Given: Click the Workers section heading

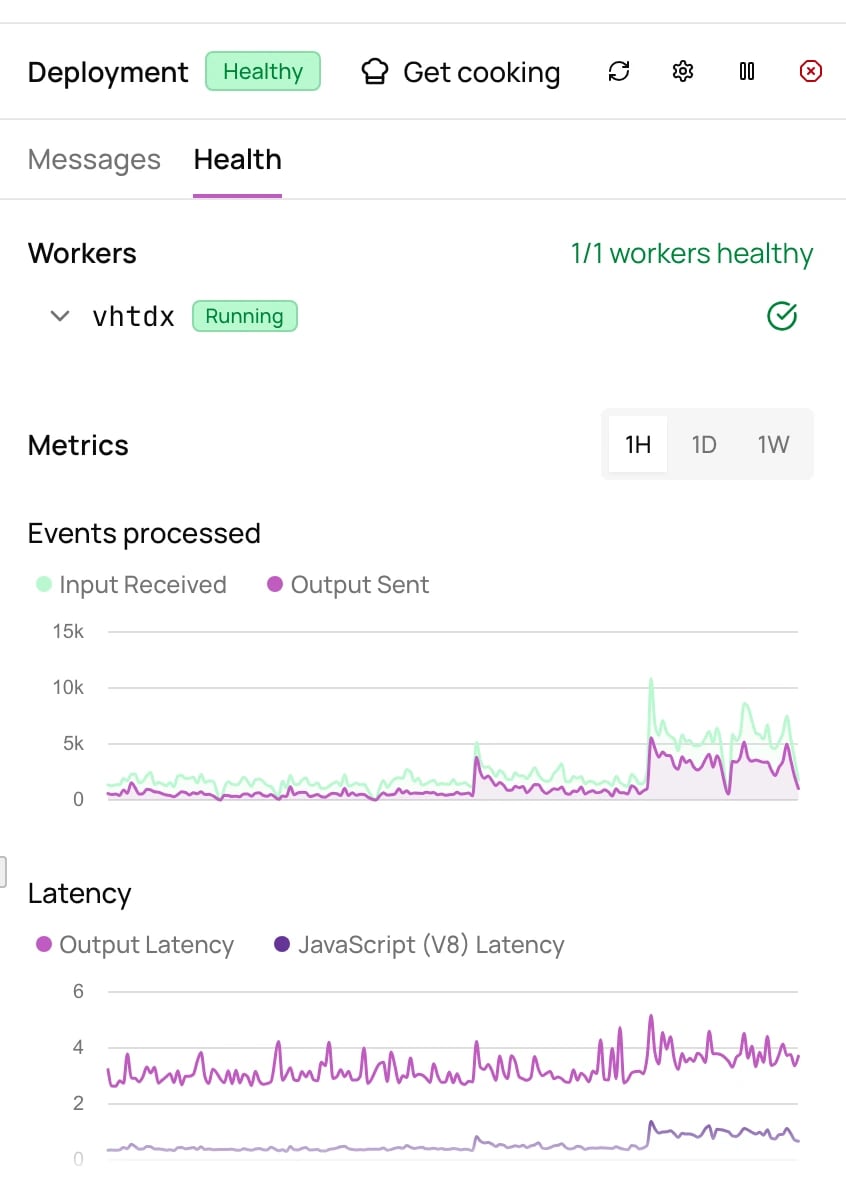Looking at the screenshot, I should 82,254.
